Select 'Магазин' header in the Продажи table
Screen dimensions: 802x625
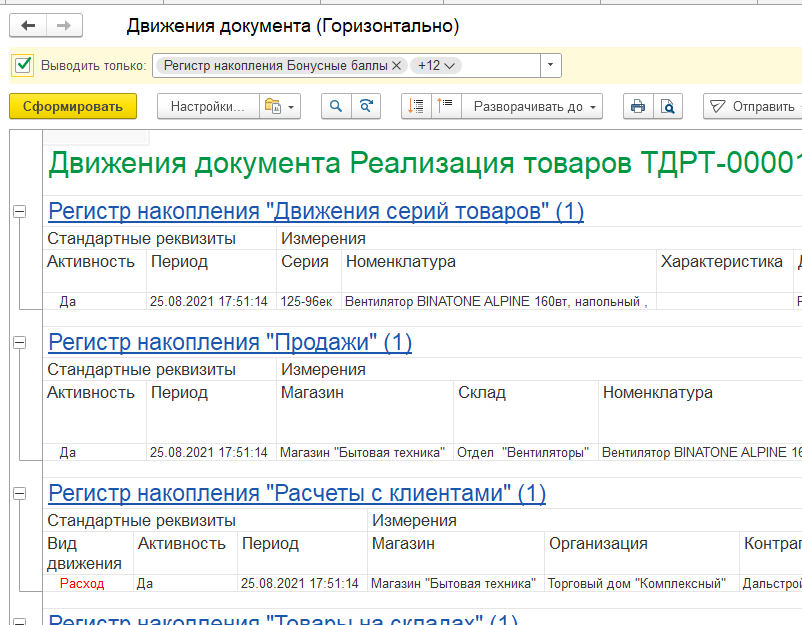coord(365,412)
